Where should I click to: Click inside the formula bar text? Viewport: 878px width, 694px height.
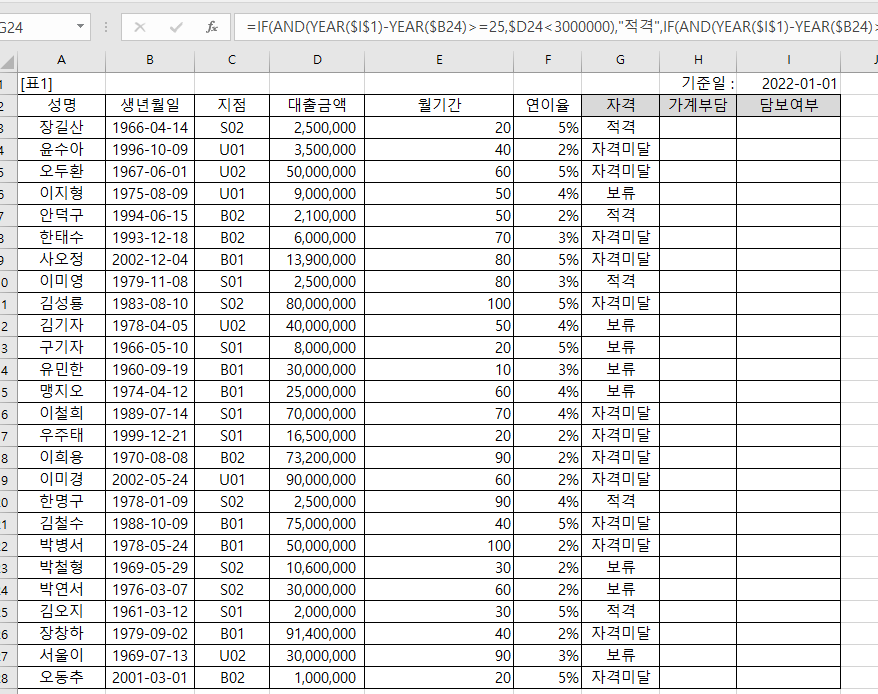tap(550, 27)
